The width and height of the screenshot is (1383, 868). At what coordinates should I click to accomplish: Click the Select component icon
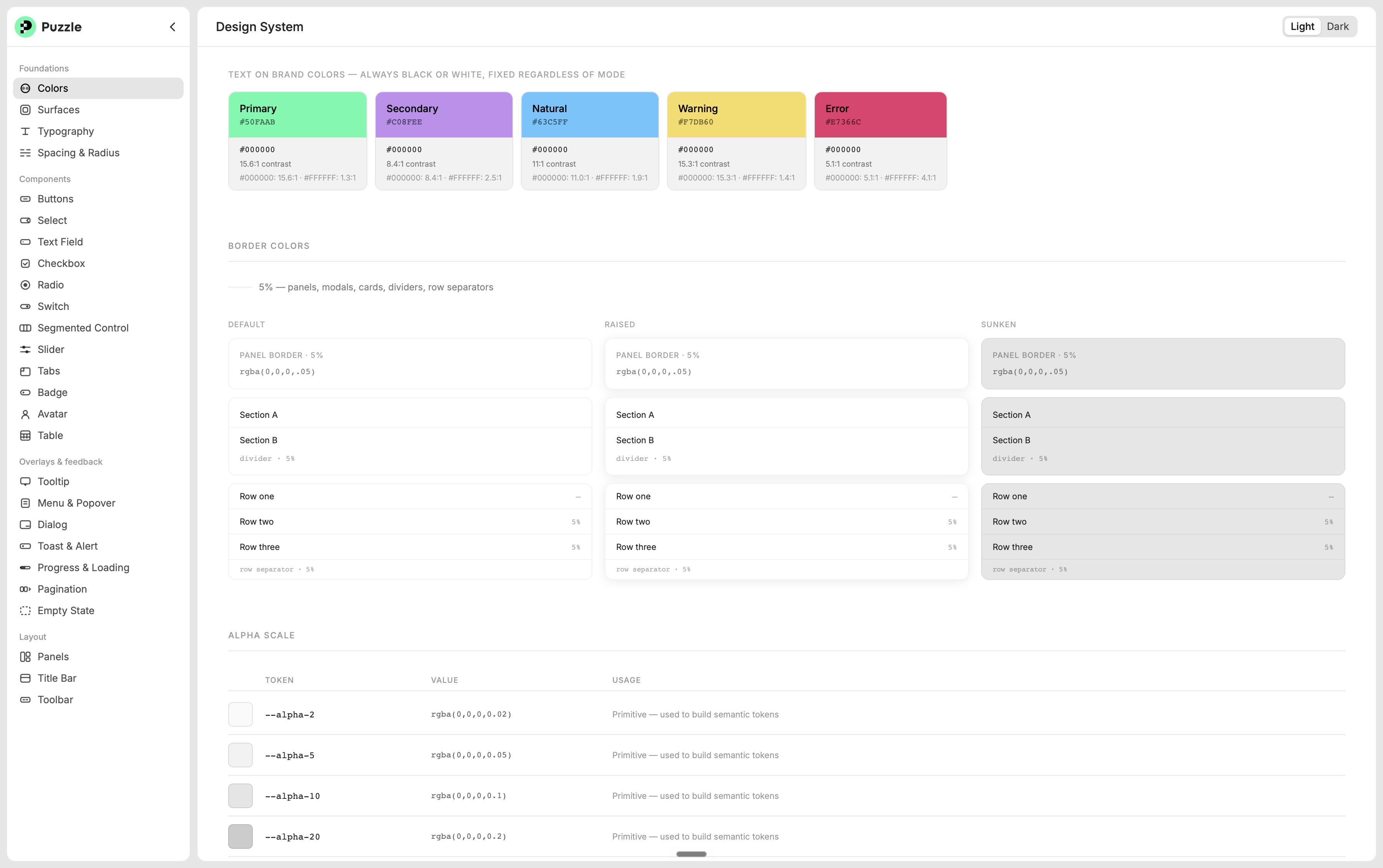(x=25, y=220)
